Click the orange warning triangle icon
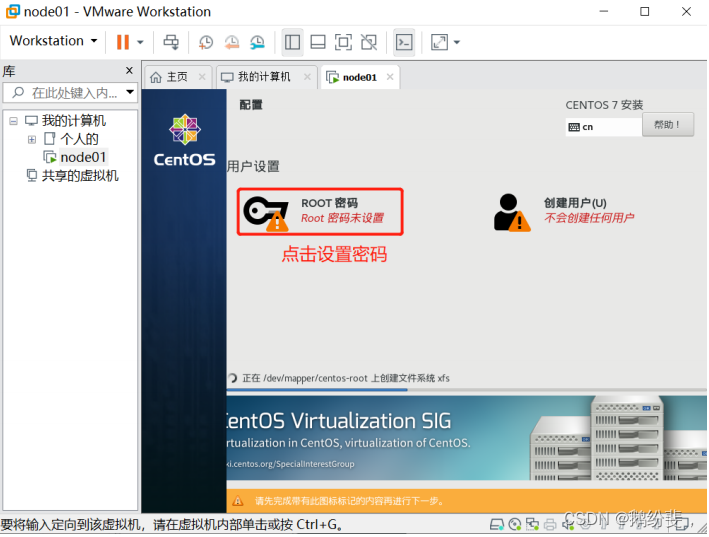This screenshot has width=709, height=537. [x=238, y=501]
